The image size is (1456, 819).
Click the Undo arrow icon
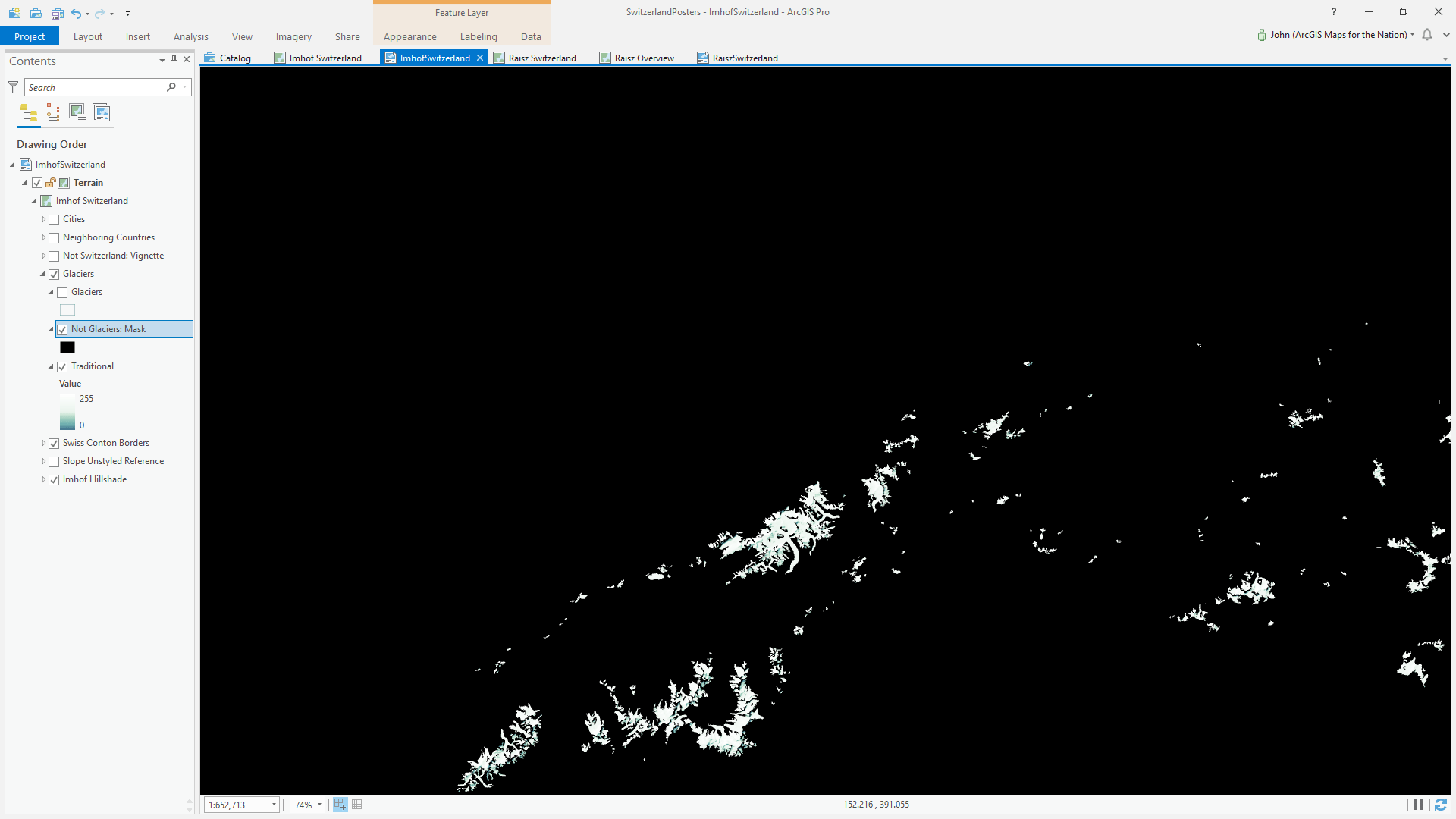tap(76, 13)
